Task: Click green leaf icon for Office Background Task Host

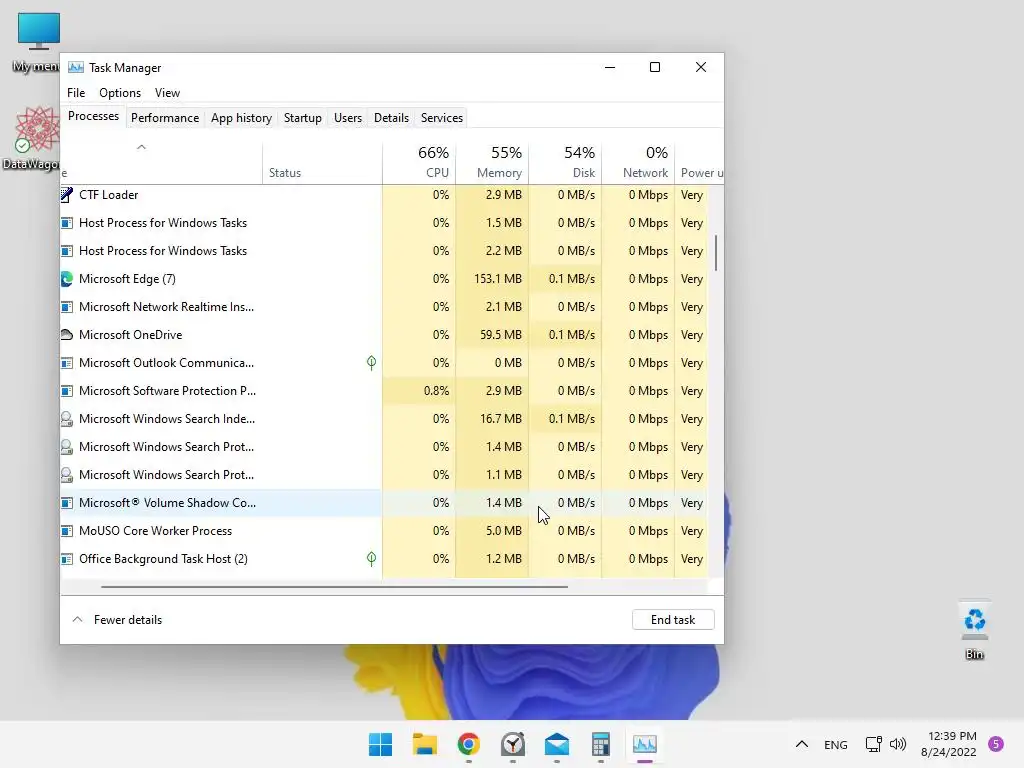Action: (371, 558)
